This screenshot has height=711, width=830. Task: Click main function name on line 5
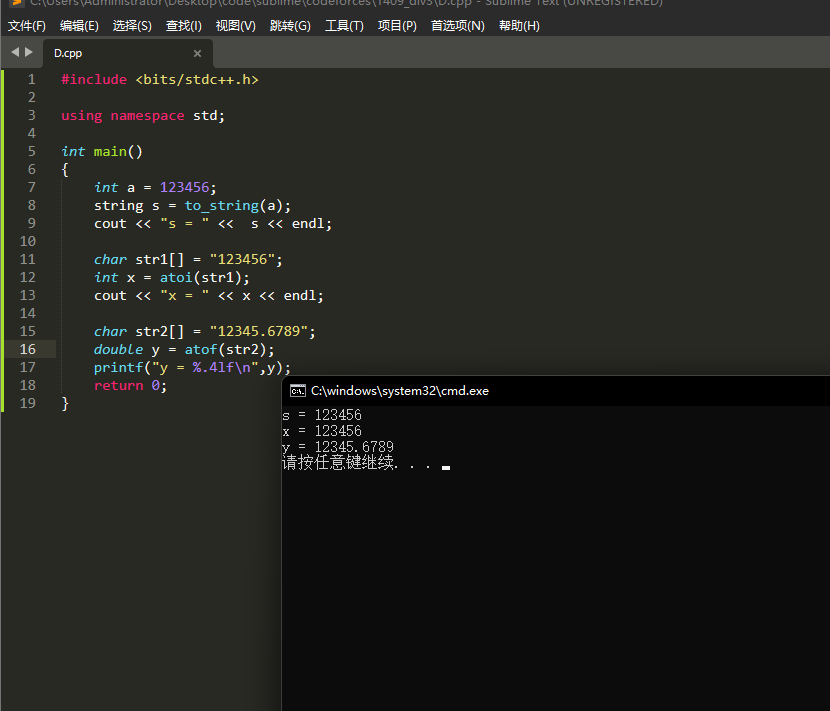(110, 151)
